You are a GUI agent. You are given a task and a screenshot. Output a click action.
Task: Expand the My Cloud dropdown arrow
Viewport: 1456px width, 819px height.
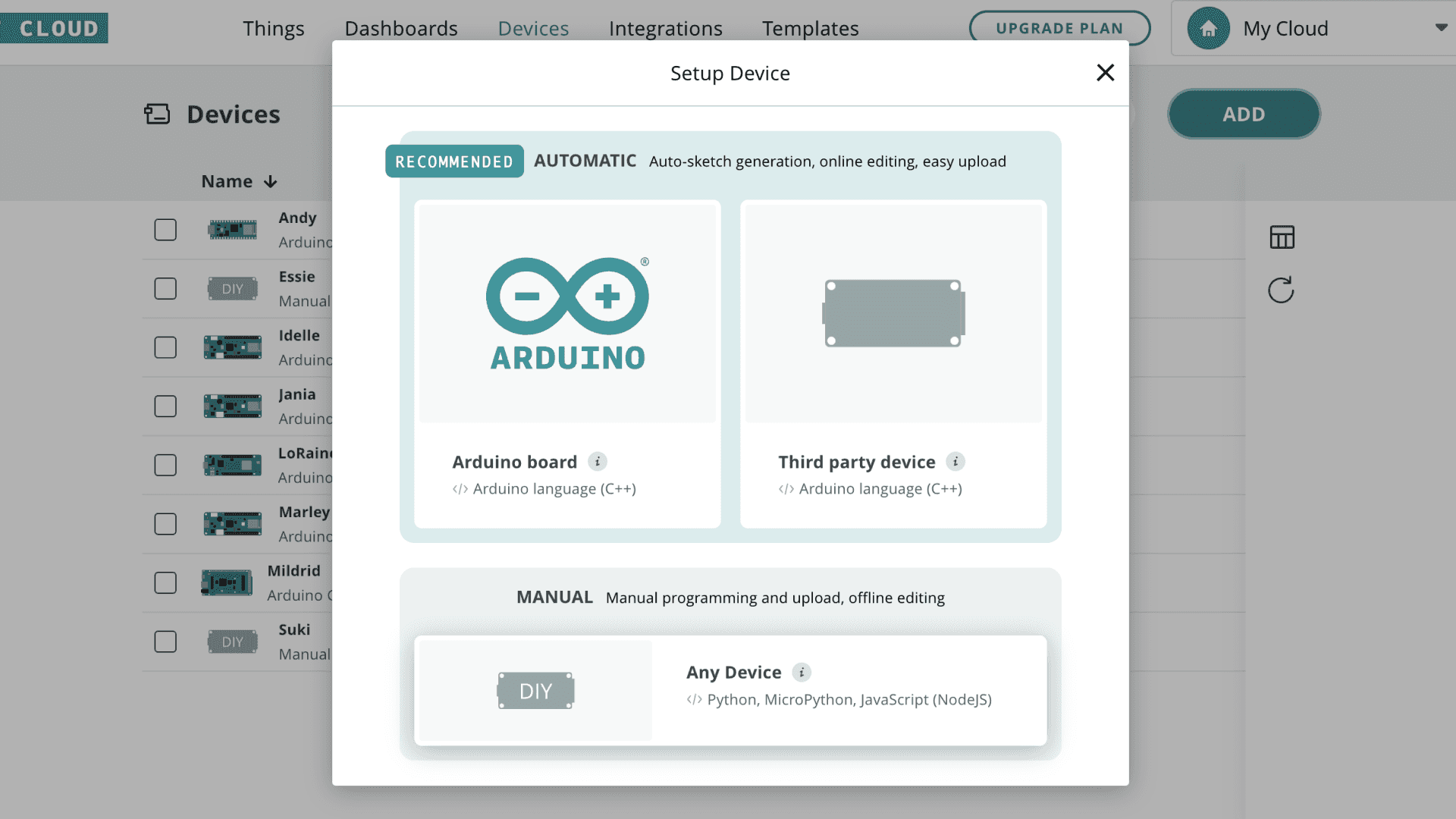pyautogui.click(x=1441, y=28)
